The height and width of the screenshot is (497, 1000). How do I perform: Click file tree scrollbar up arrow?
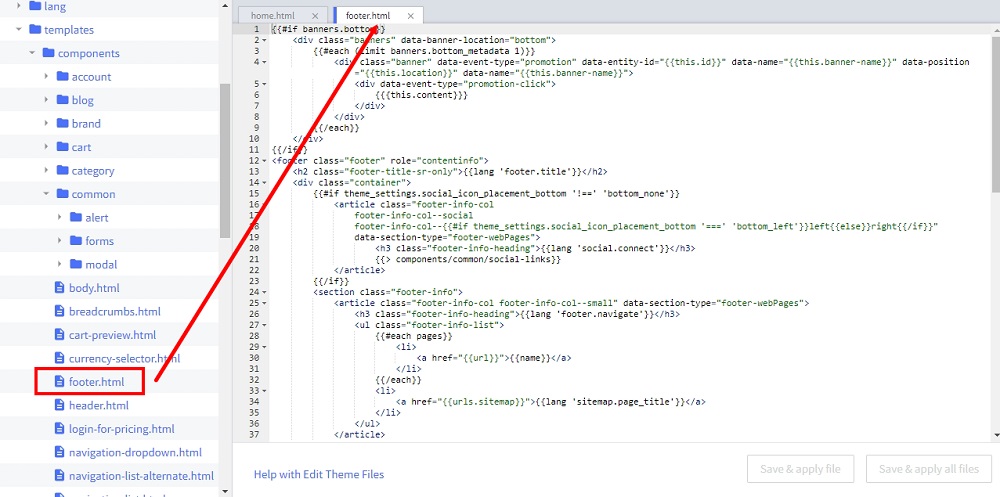[x=225, y=5]
